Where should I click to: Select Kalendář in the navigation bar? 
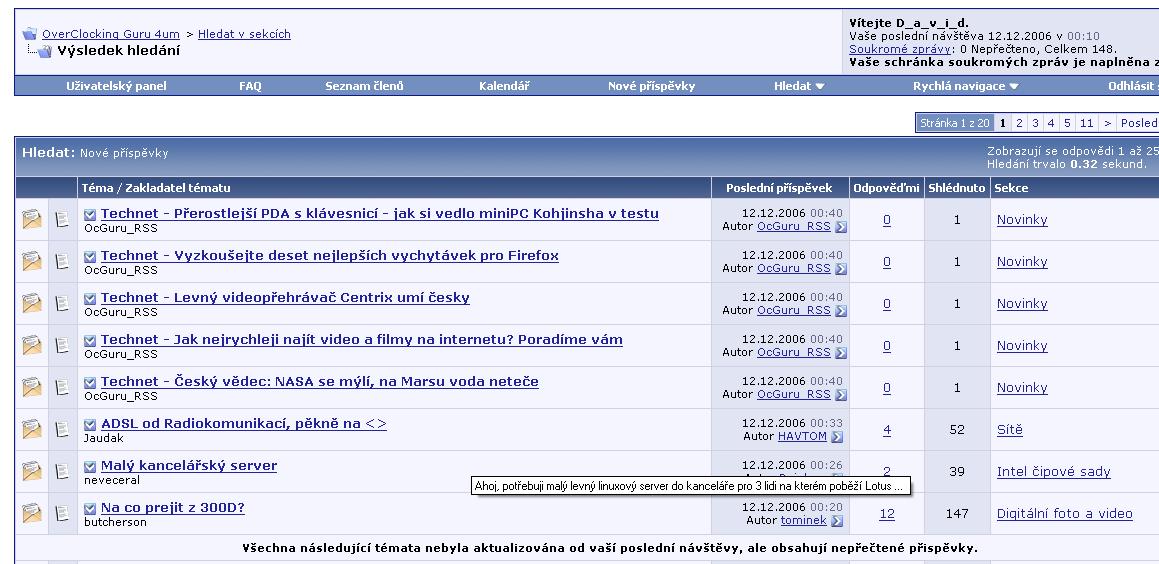pyautogui.click(x=504, y=86)
